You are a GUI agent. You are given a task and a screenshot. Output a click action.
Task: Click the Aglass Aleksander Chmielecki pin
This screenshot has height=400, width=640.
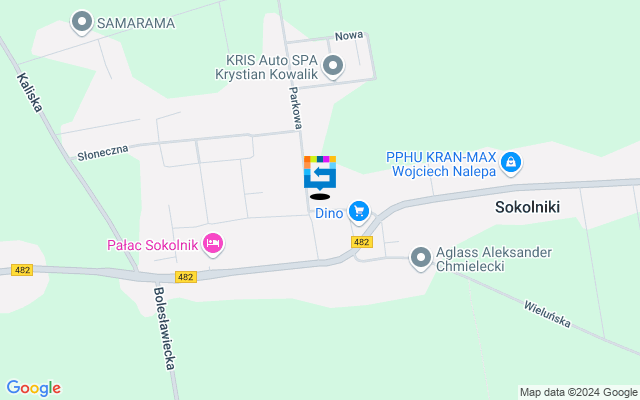[421, 258]
